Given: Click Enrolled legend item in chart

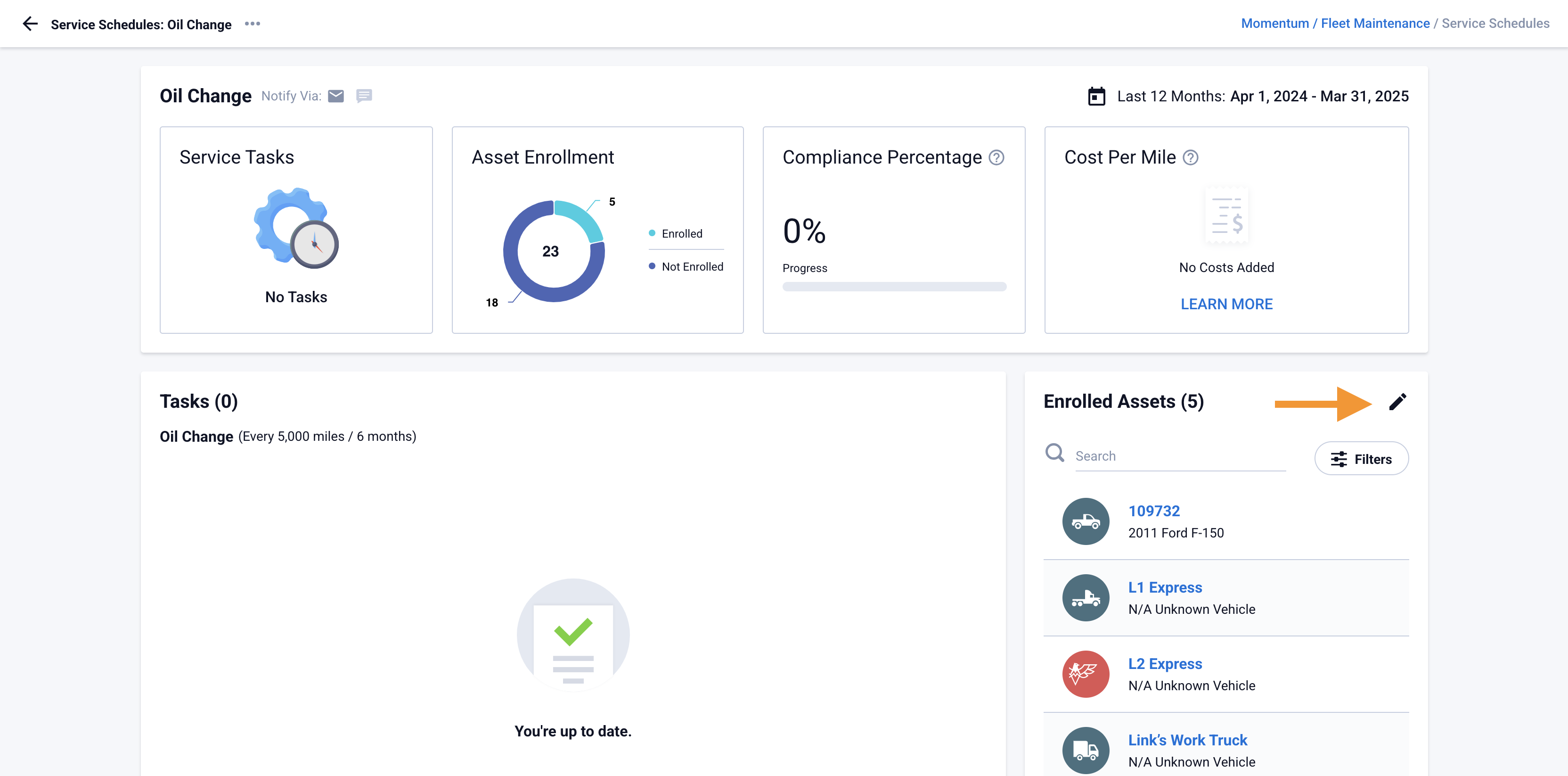Looking at the screenshot, I should (x=681, y=233).
